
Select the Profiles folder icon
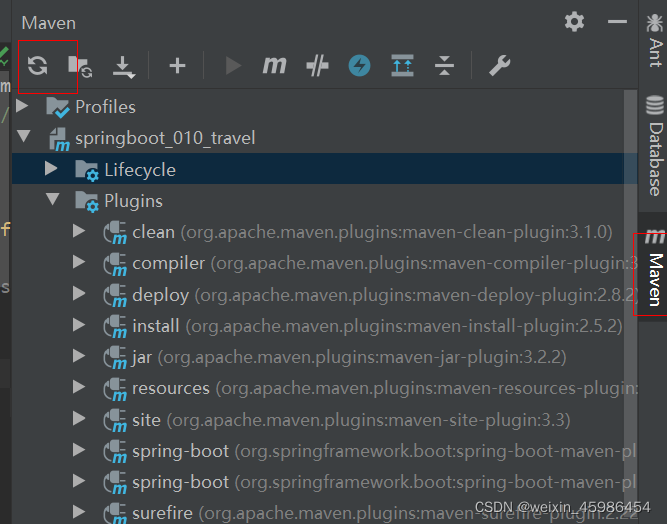coord(57,107)
